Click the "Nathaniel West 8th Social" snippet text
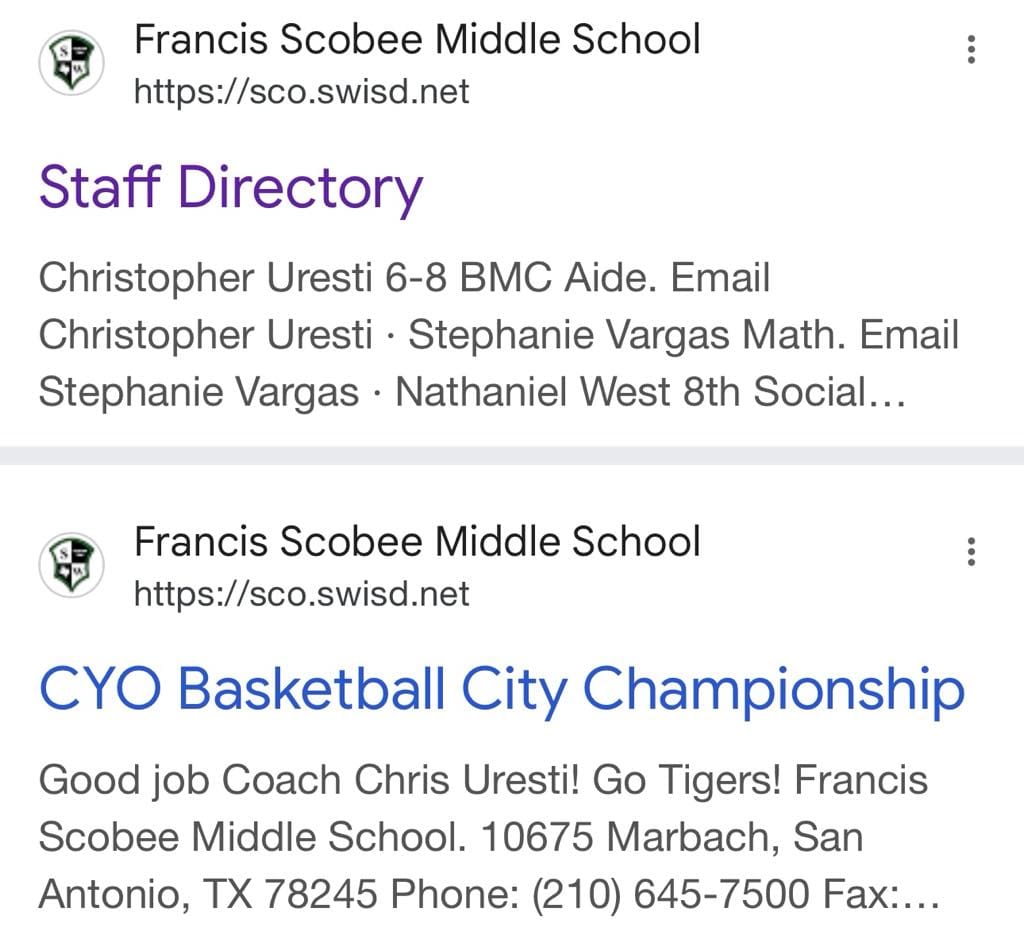The image size is (1024, 943). pos(650,392)
